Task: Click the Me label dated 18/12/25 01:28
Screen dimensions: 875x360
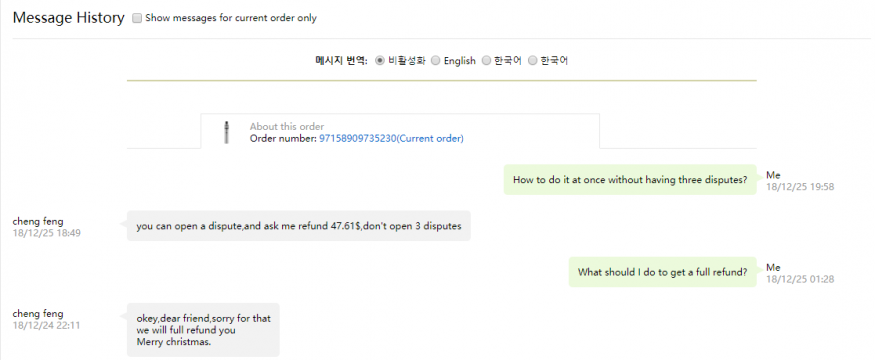Action: point(773,267)
